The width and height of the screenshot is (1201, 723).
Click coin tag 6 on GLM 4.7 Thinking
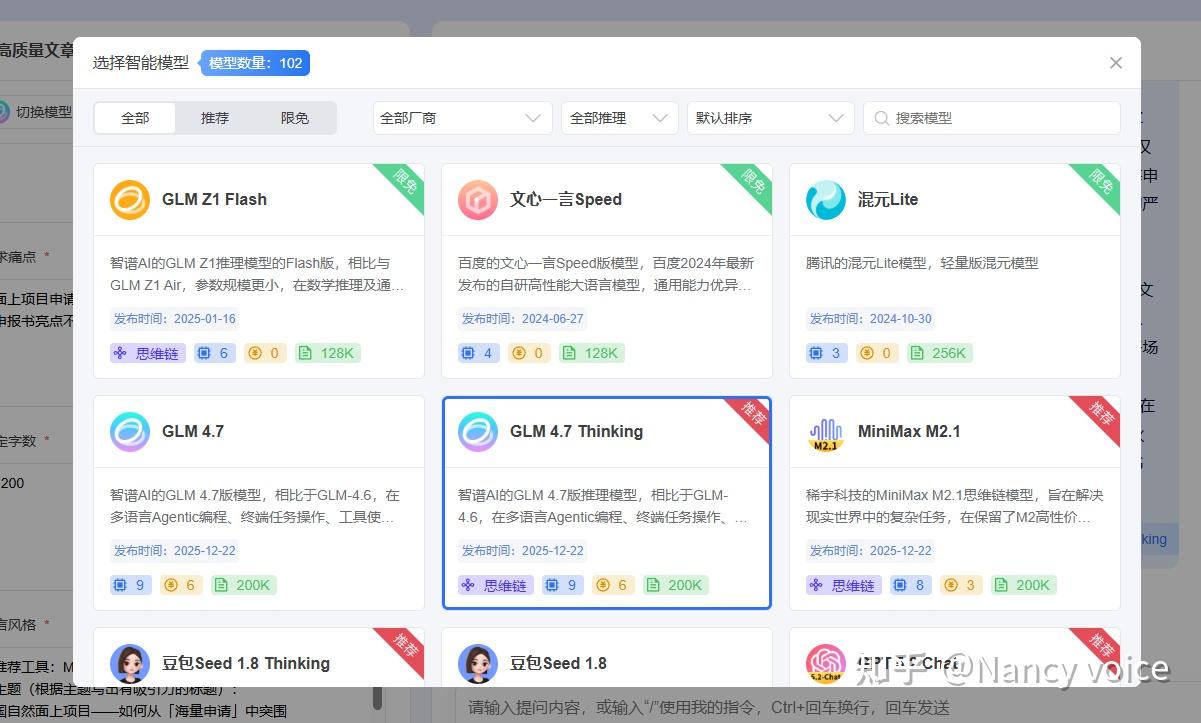[x=613, y=585]
